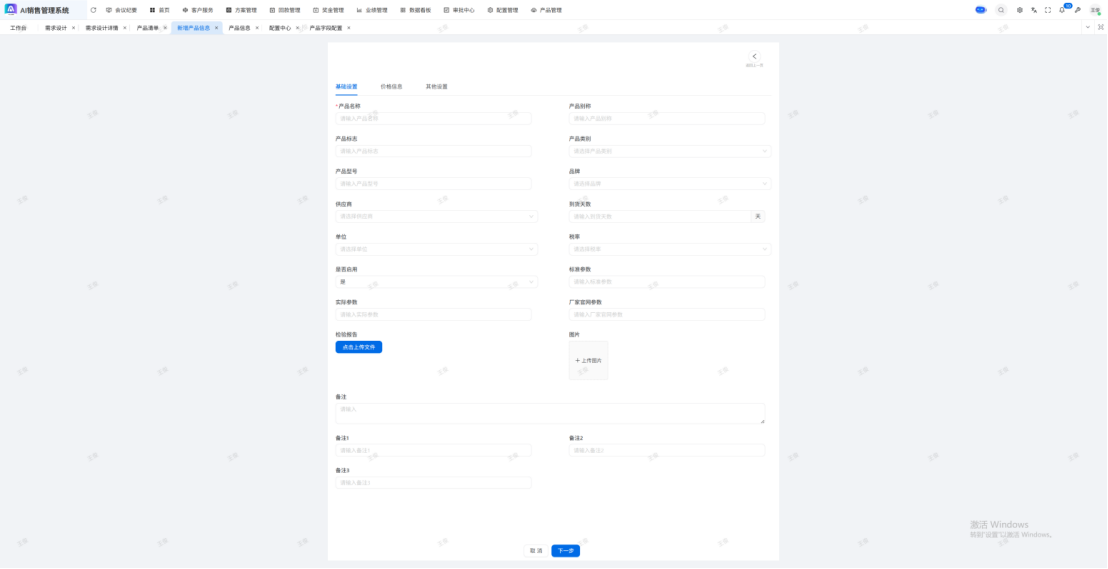The width and height of the screenshot is (1108, 569).
Task: Click the 点击上传文件 upload button
Action: pyautogui.click(x=358, y=347)
